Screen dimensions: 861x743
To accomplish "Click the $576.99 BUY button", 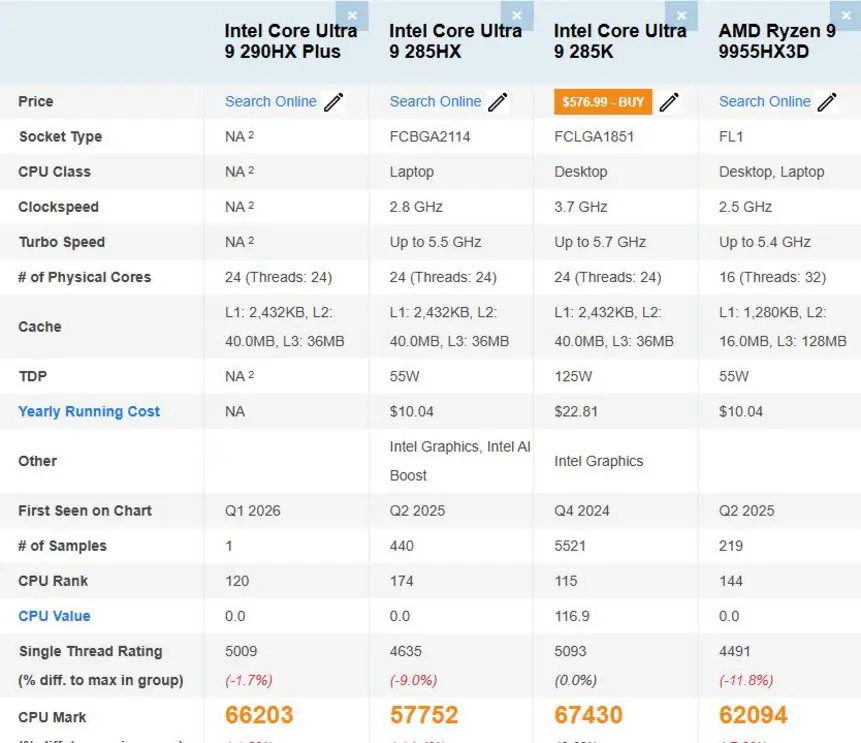I will click(x=602, y=101).
